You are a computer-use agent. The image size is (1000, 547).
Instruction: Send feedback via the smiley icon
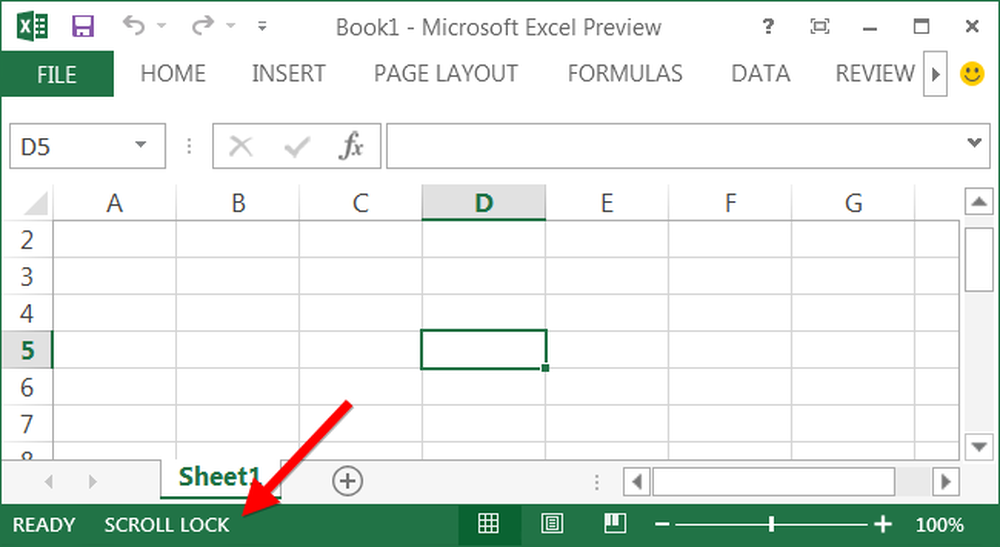click(x=973, y=74)
